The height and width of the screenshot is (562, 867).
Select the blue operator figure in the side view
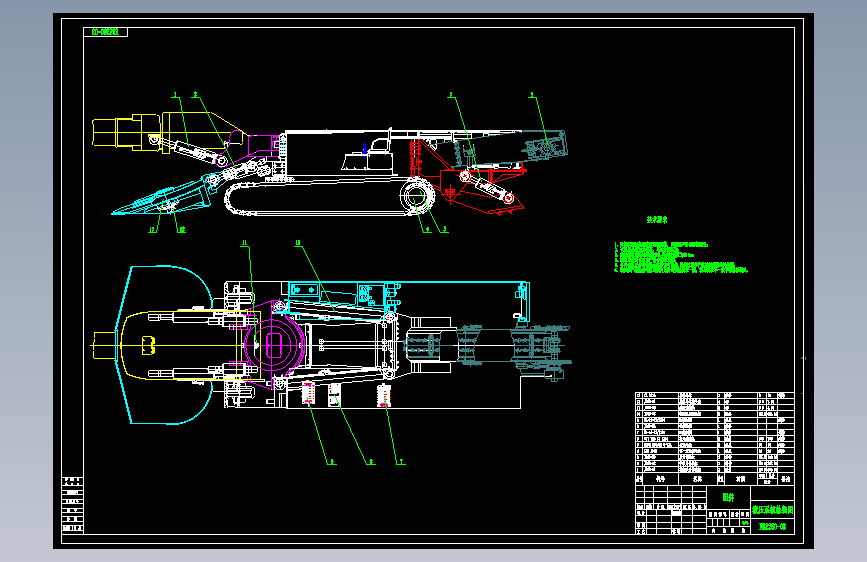click(364, 148)
